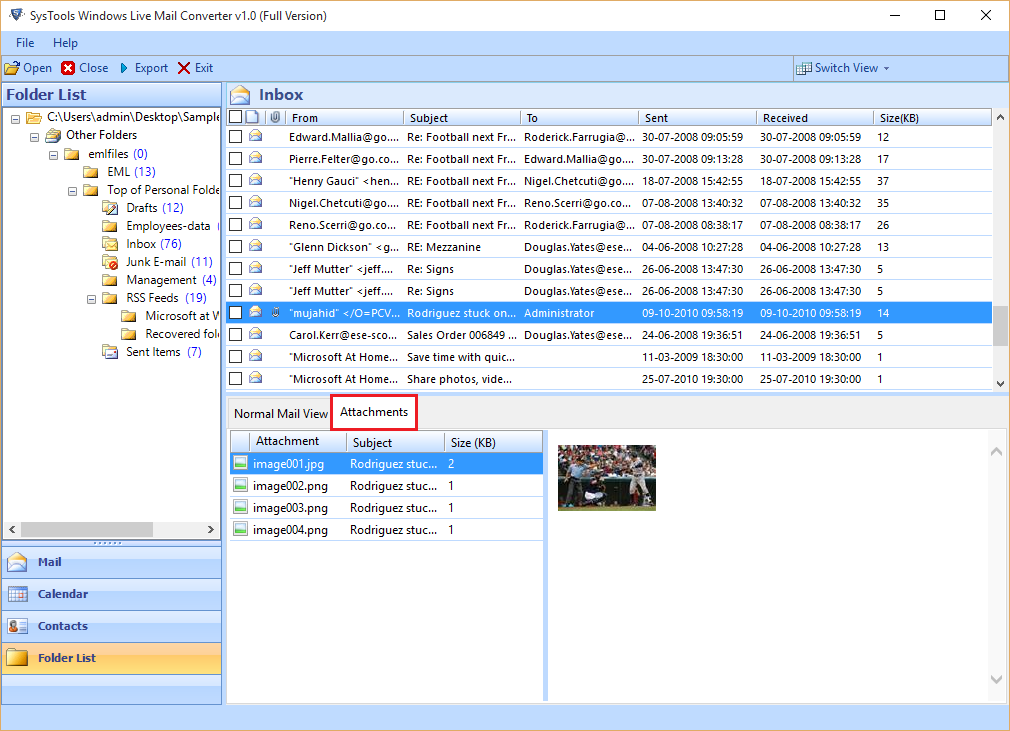Viewport: 1010px width, 731px height.
Task: Sort emails by Subject column in Inbox
Action: [x=462, y=117]
